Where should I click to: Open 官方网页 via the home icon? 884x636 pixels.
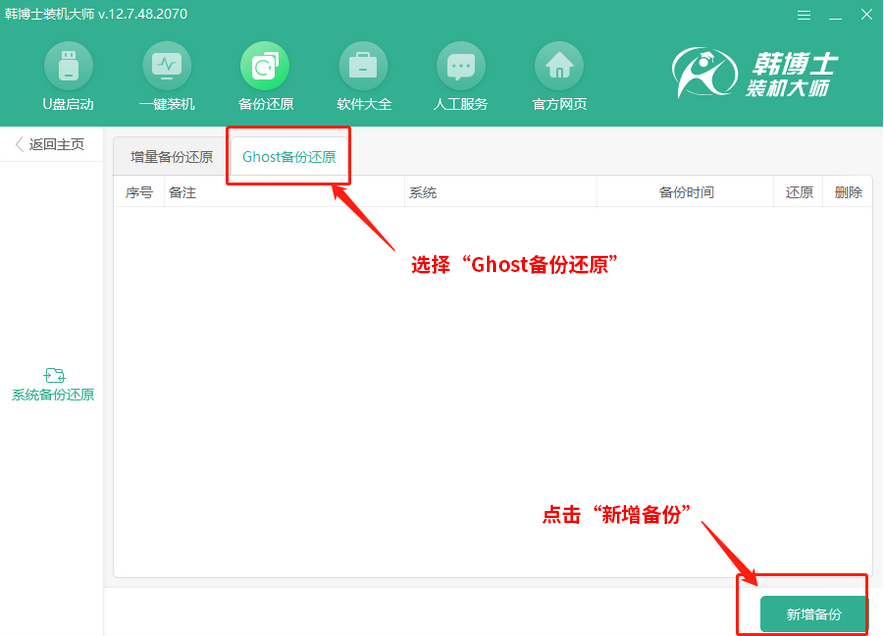[x=558, y=75]
